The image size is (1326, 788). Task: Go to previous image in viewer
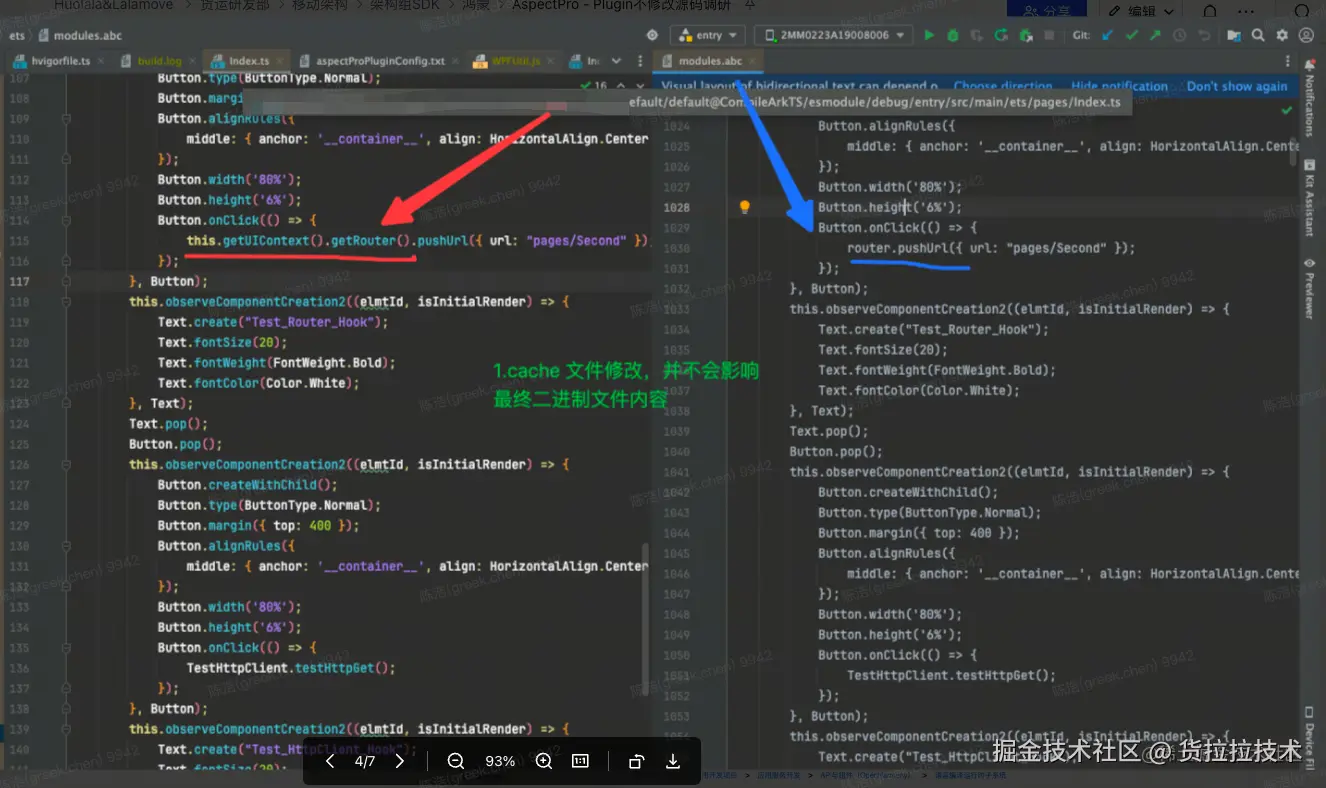[x=330, y=761]
